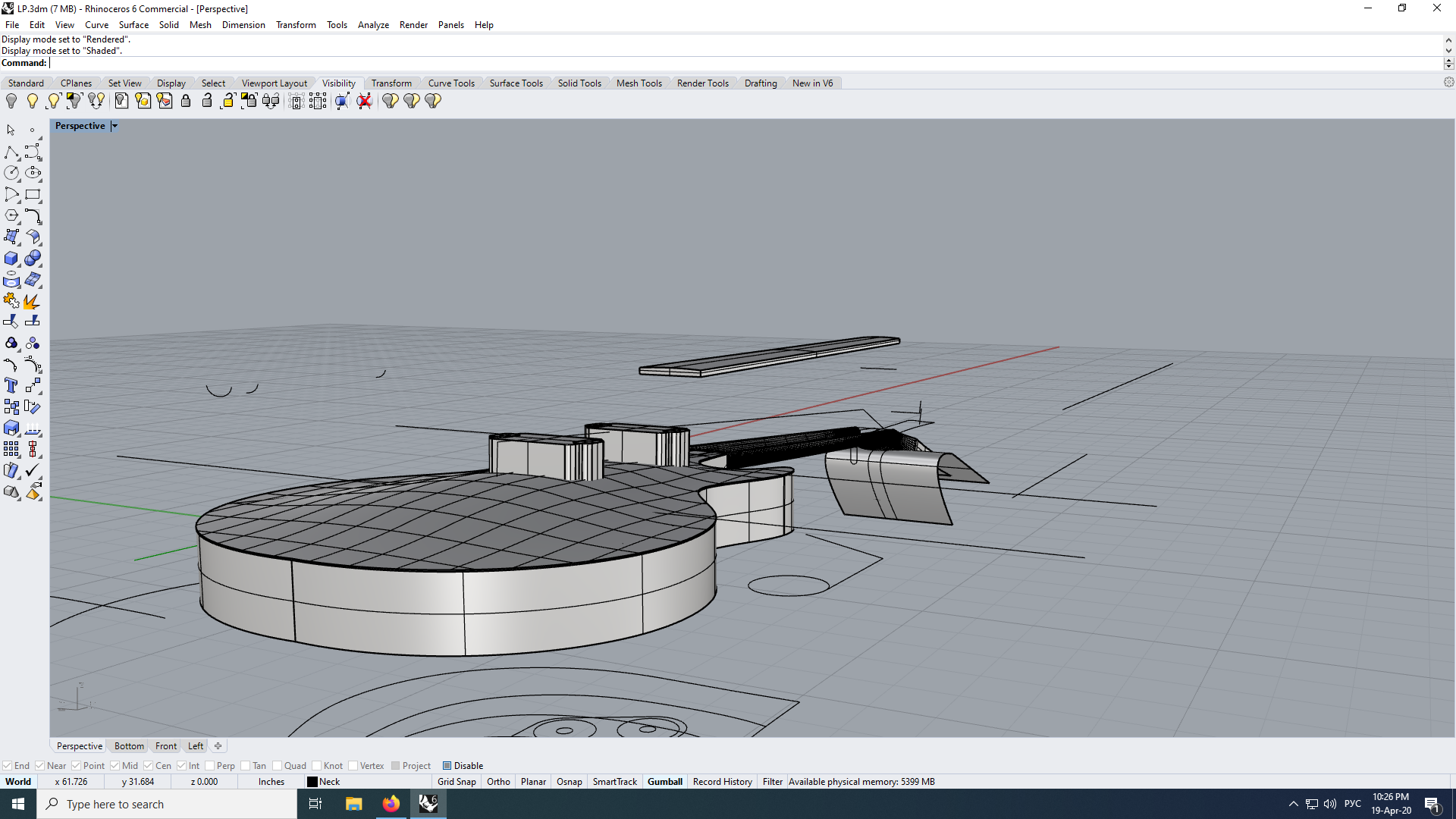Toggle the Gumball status bar button

(x=664, y=782)
